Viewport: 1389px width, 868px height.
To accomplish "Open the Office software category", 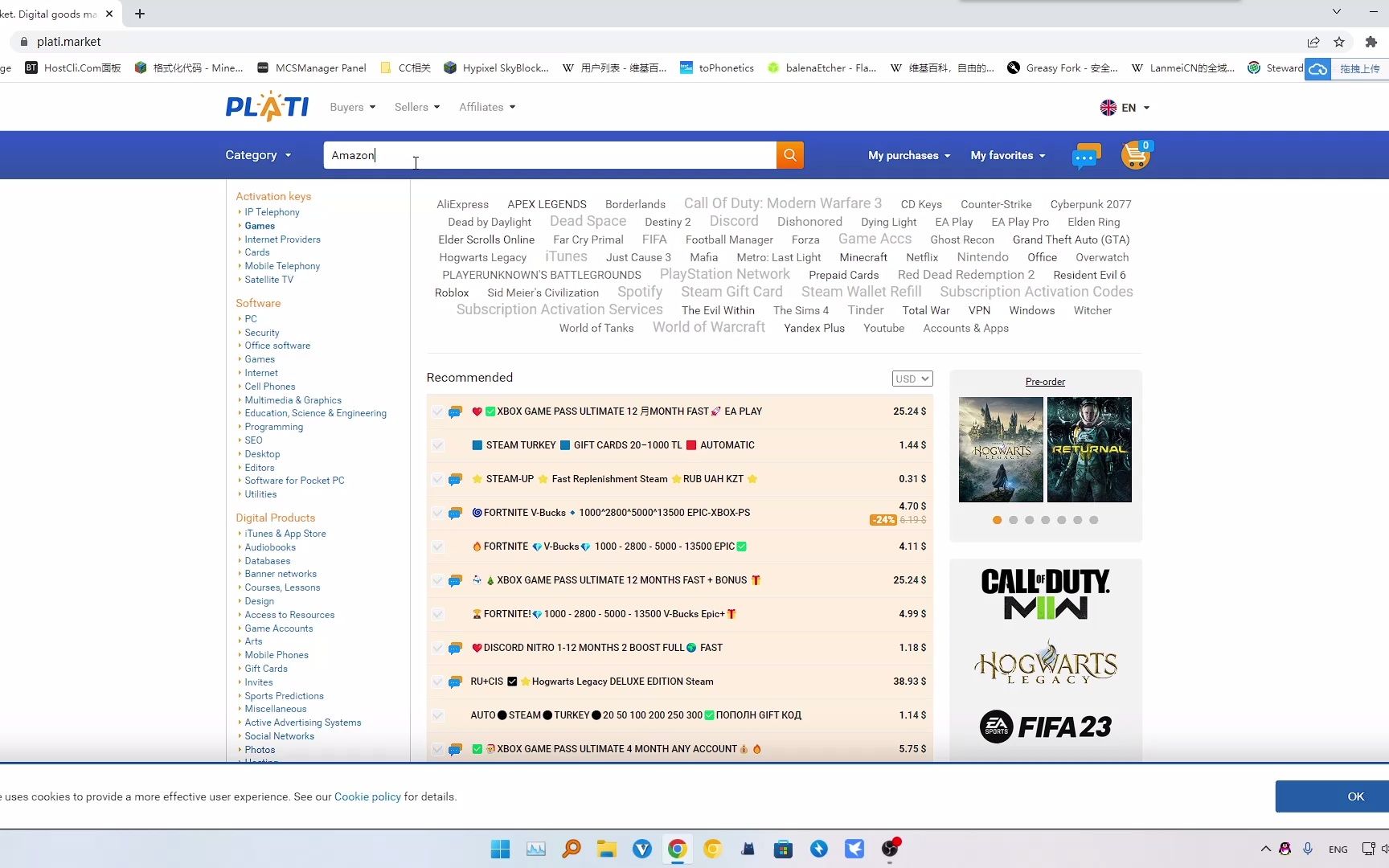I will (277, 346).
